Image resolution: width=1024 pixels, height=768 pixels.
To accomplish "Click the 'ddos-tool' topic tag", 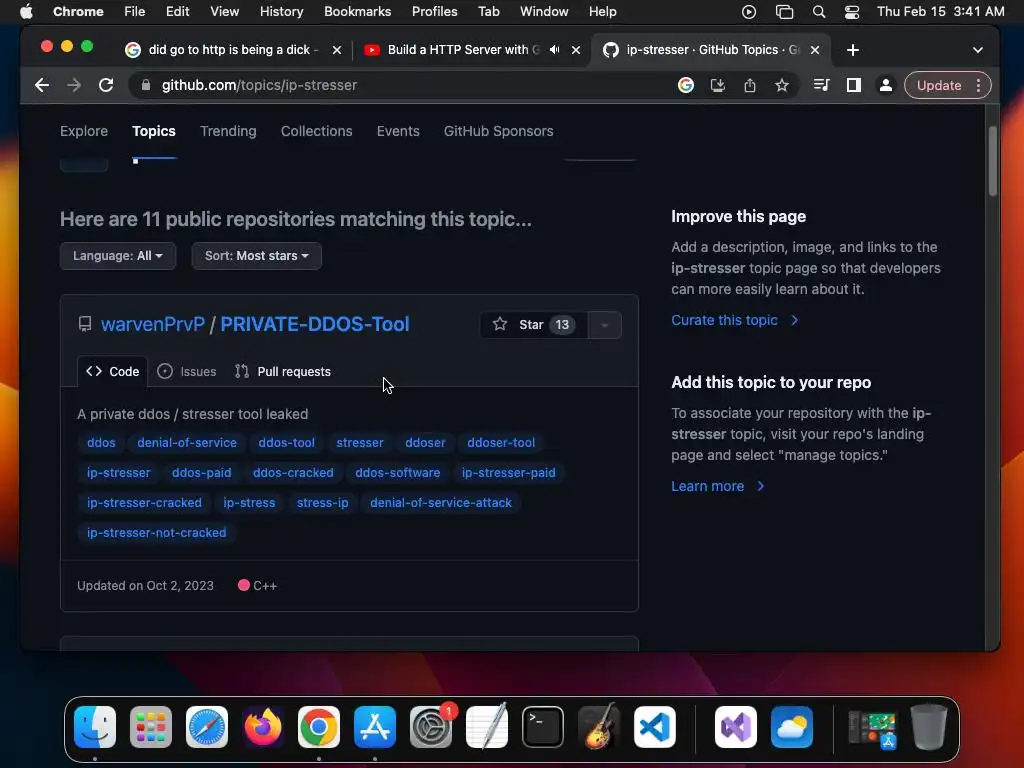I will 286,443.
